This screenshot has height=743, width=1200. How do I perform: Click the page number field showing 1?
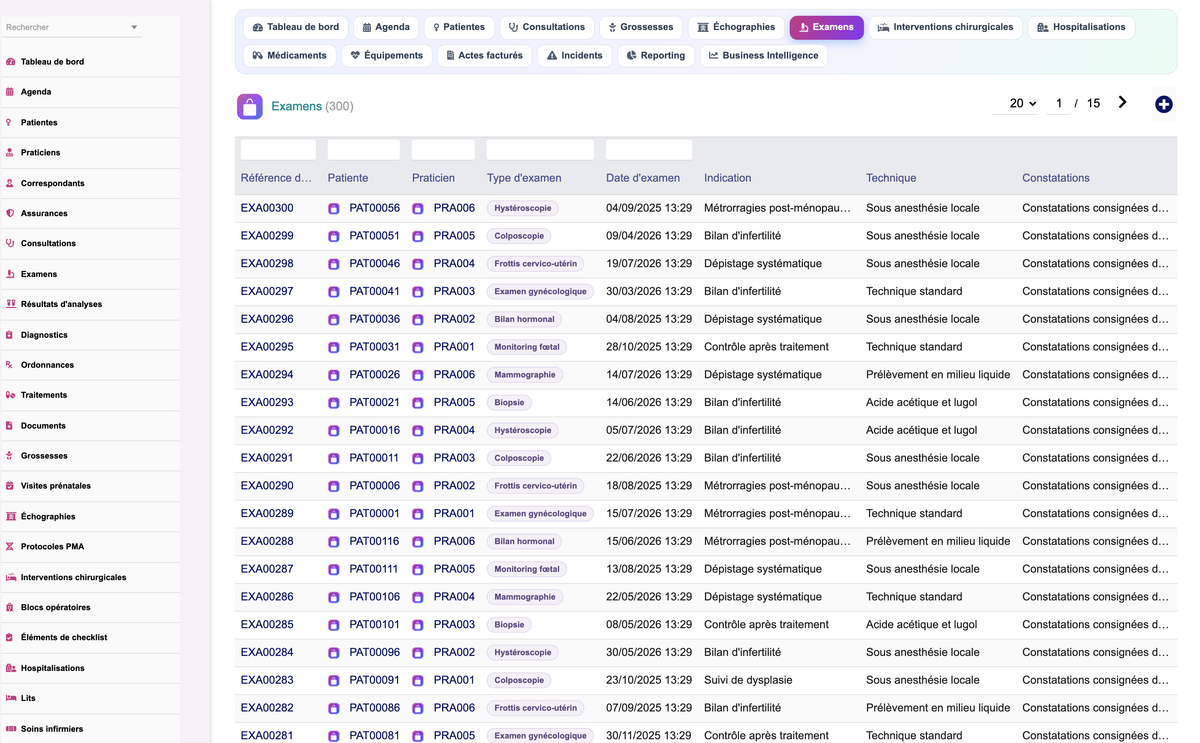click(1059, 103)
